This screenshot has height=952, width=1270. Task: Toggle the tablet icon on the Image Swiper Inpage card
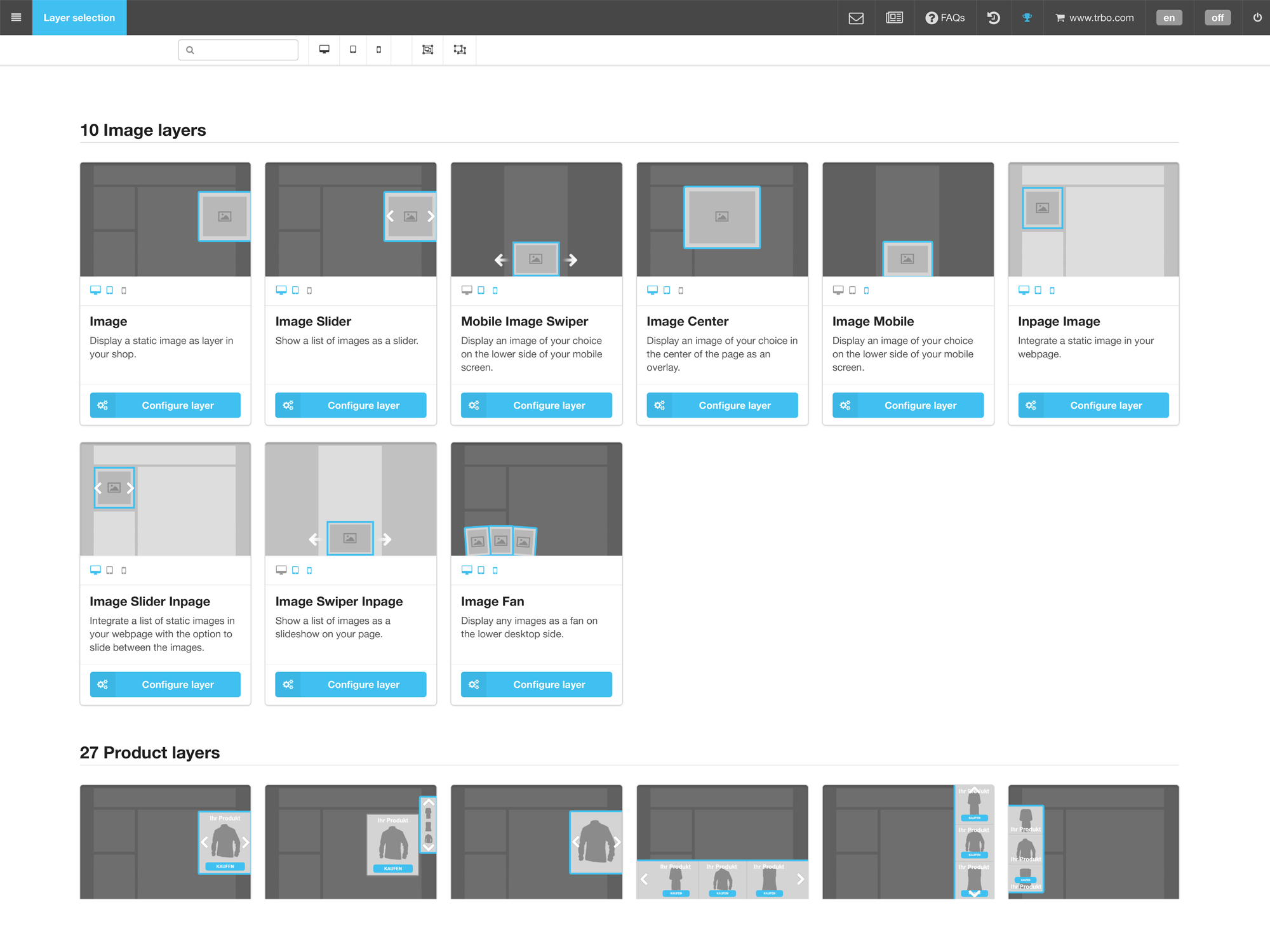295,570
